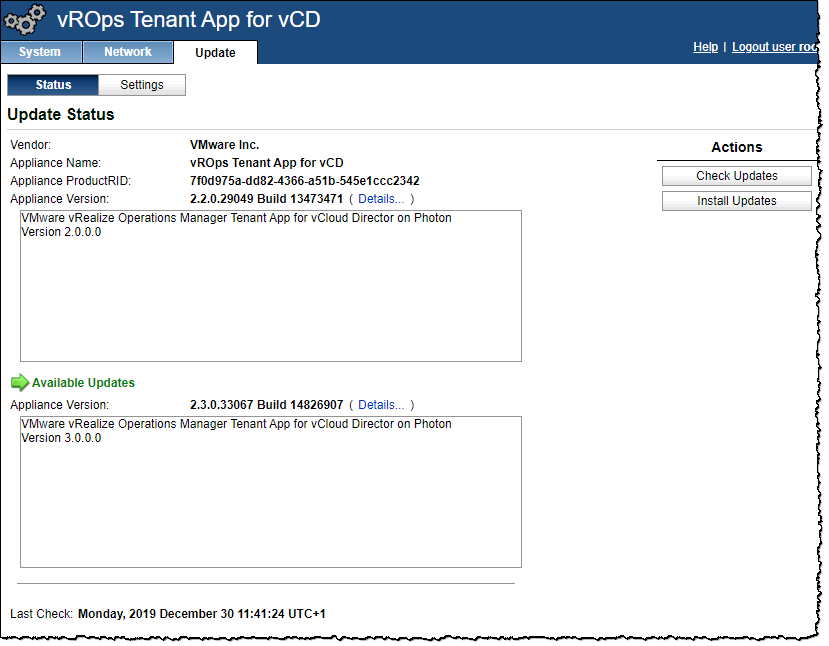Select the Update tab
Screen dimensions: 829x646
click(215, 53)
